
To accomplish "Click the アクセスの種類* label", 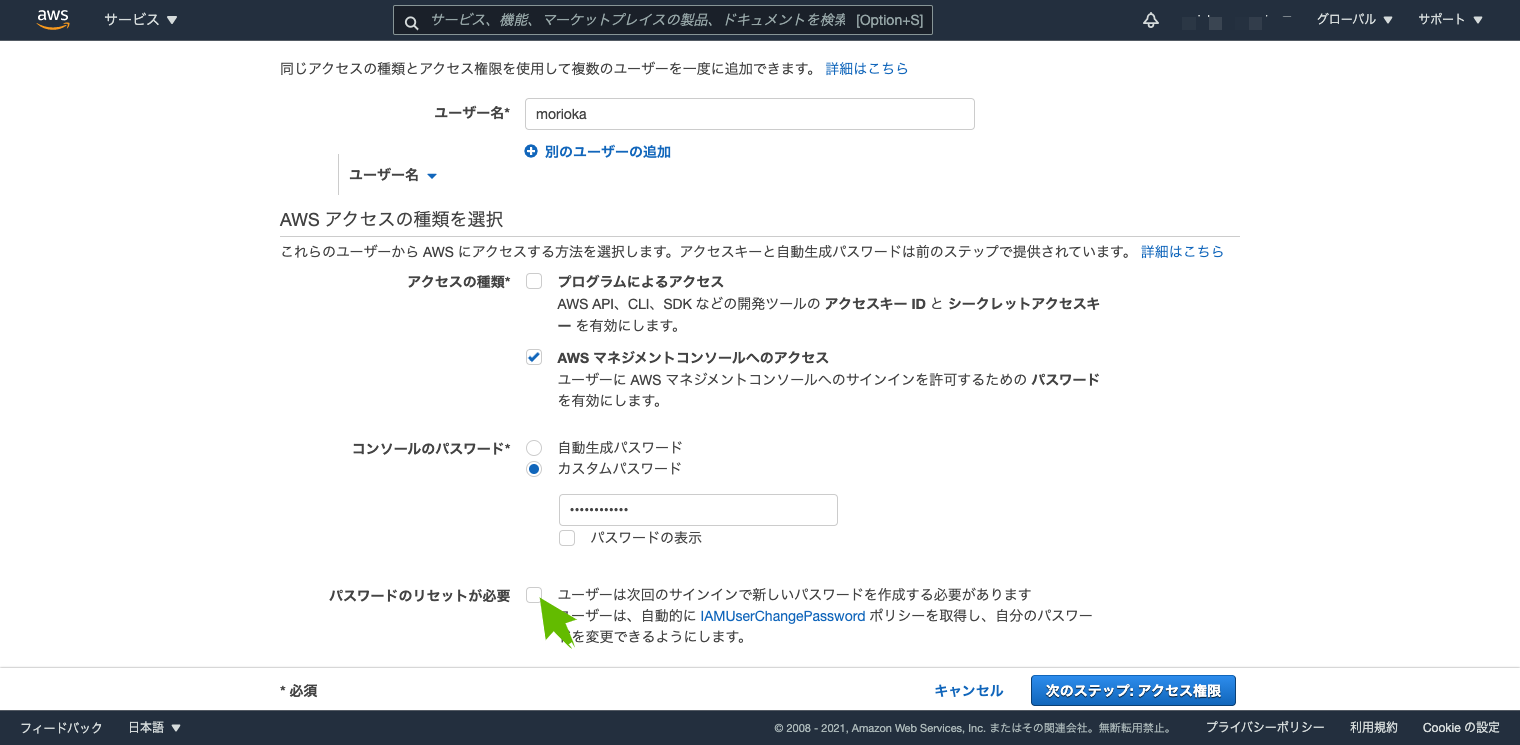I will [459, 282].
